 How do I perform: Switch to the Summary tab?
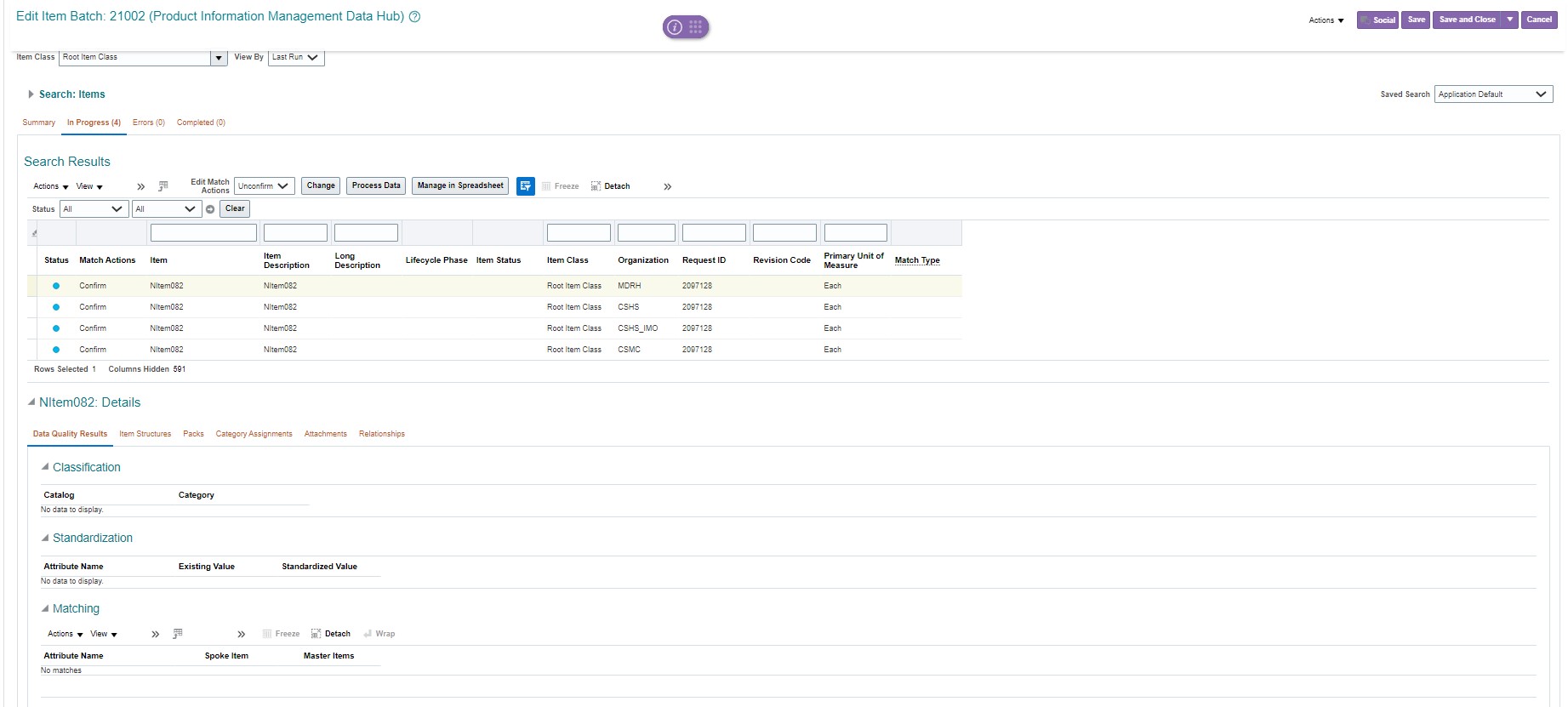(39, 123)
